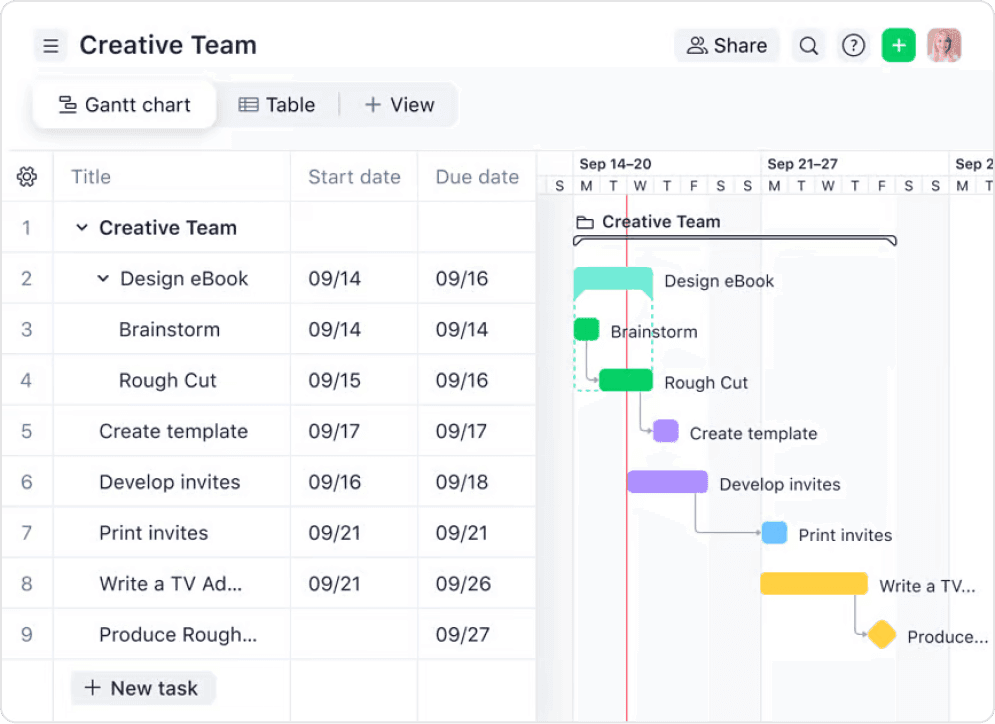Click the blue Print invites Gantt bar
Viewport: 995px width, 724px height.
tap(774, 532)
